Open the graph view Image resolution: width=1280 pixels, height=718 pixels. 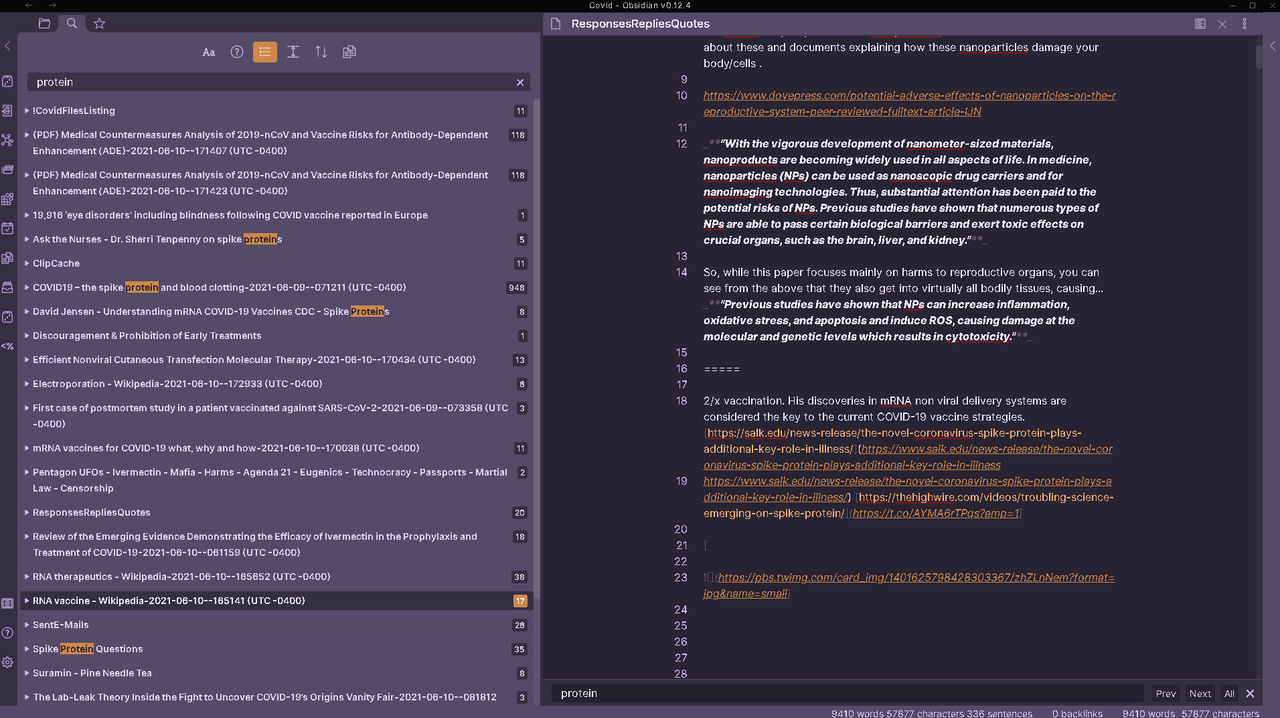click(x=7, y=140)
